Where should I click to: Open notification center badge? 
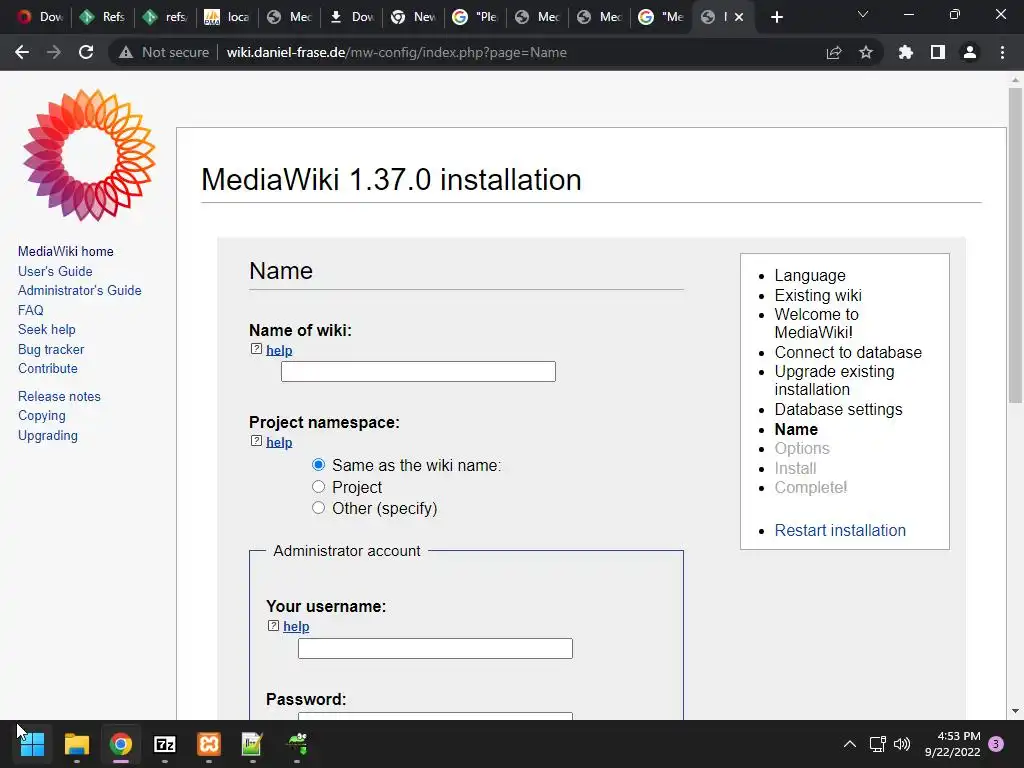click(x=996, y=744)
